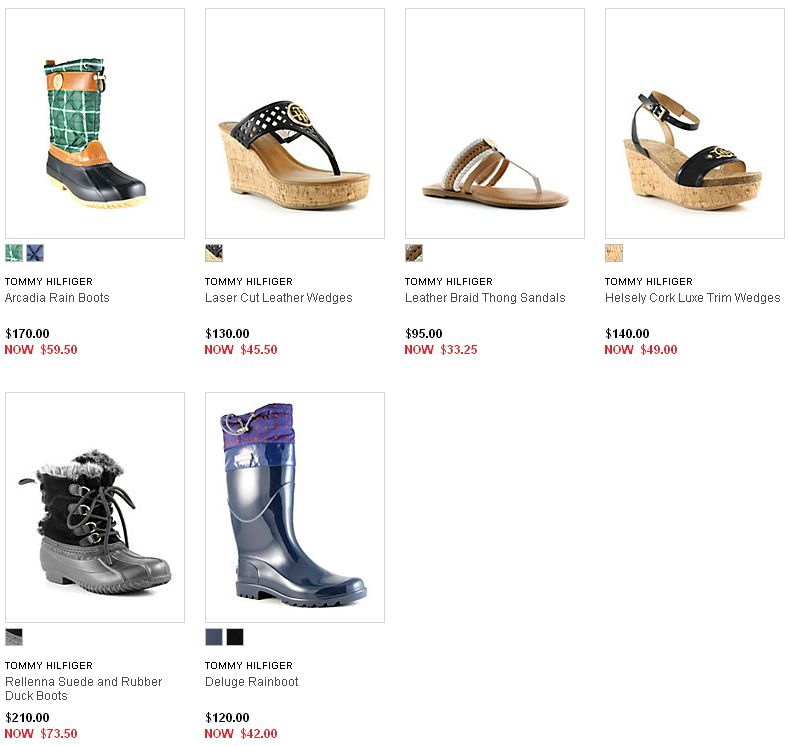Open the Arcadia Rain Boots product image
Image resolution: width=788 pixels, height=746 pixels.
(x=95, y=123)
